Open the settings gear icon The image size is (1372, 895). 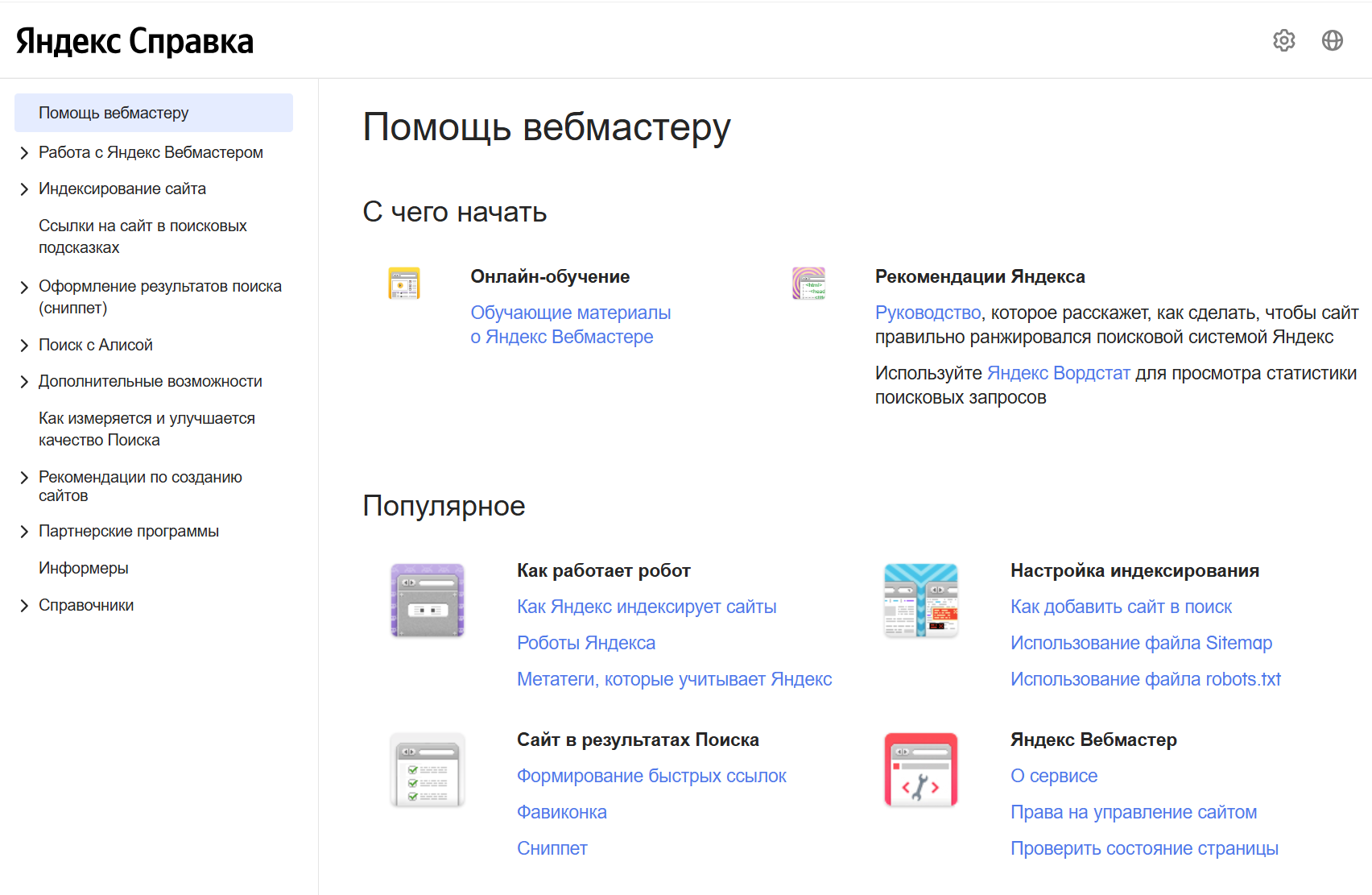tap(1284, 40)
